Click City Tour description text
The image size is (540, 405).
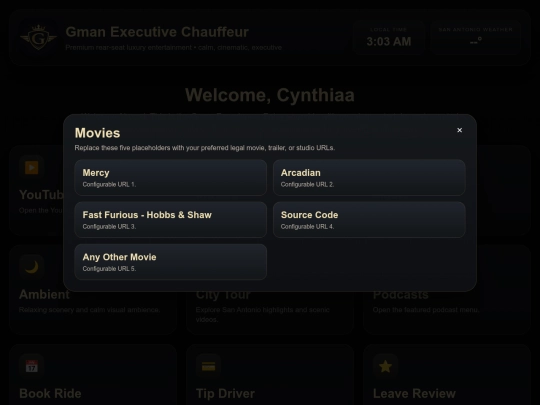(262, 314)
